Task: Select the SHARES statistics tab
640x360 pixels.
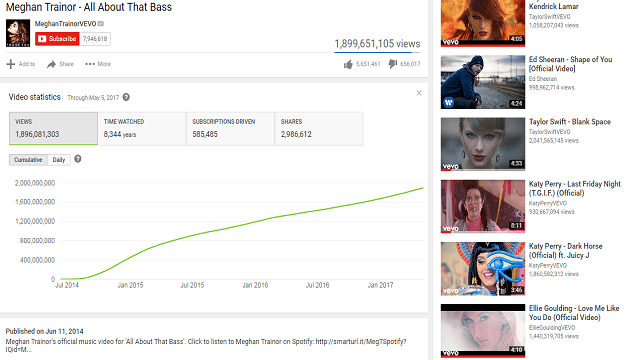Action: coord(319,129)
